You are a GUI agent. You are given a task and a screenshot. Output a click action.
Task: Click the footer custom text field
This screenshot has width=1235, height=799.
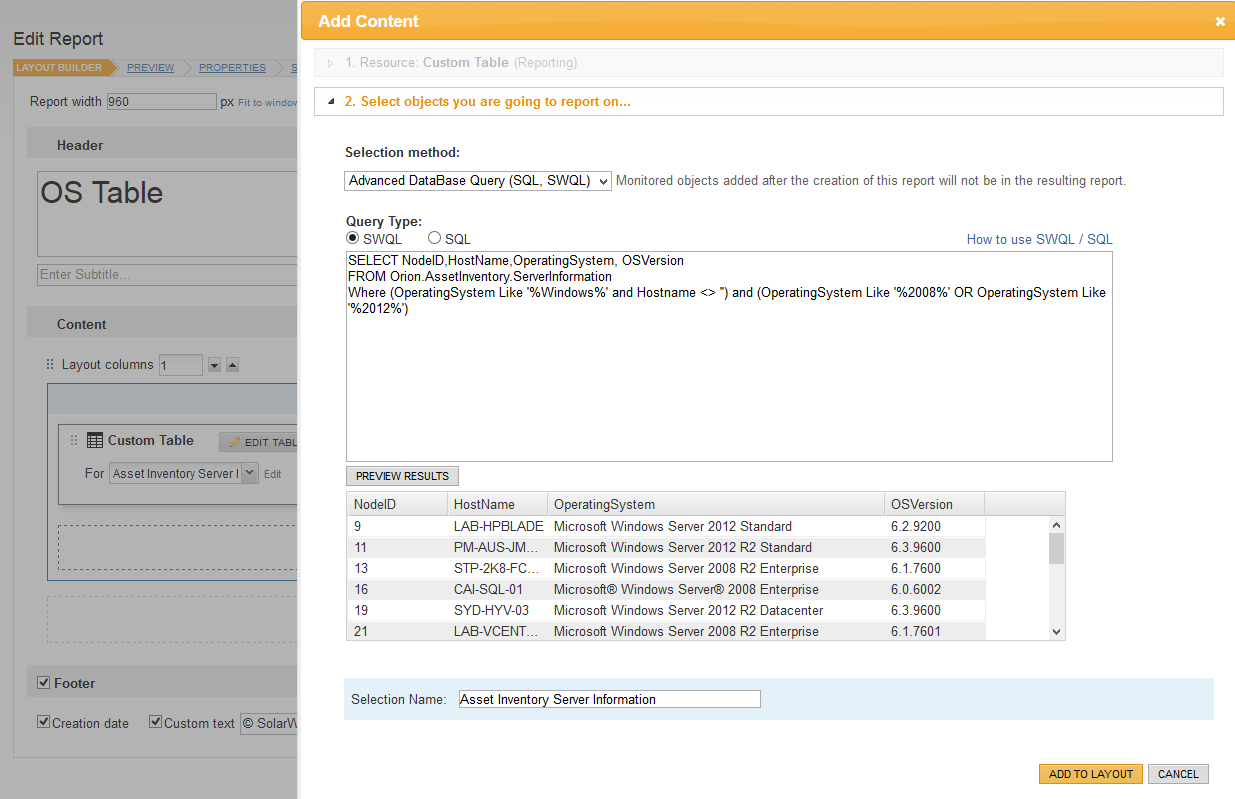[x=269, y=723]
